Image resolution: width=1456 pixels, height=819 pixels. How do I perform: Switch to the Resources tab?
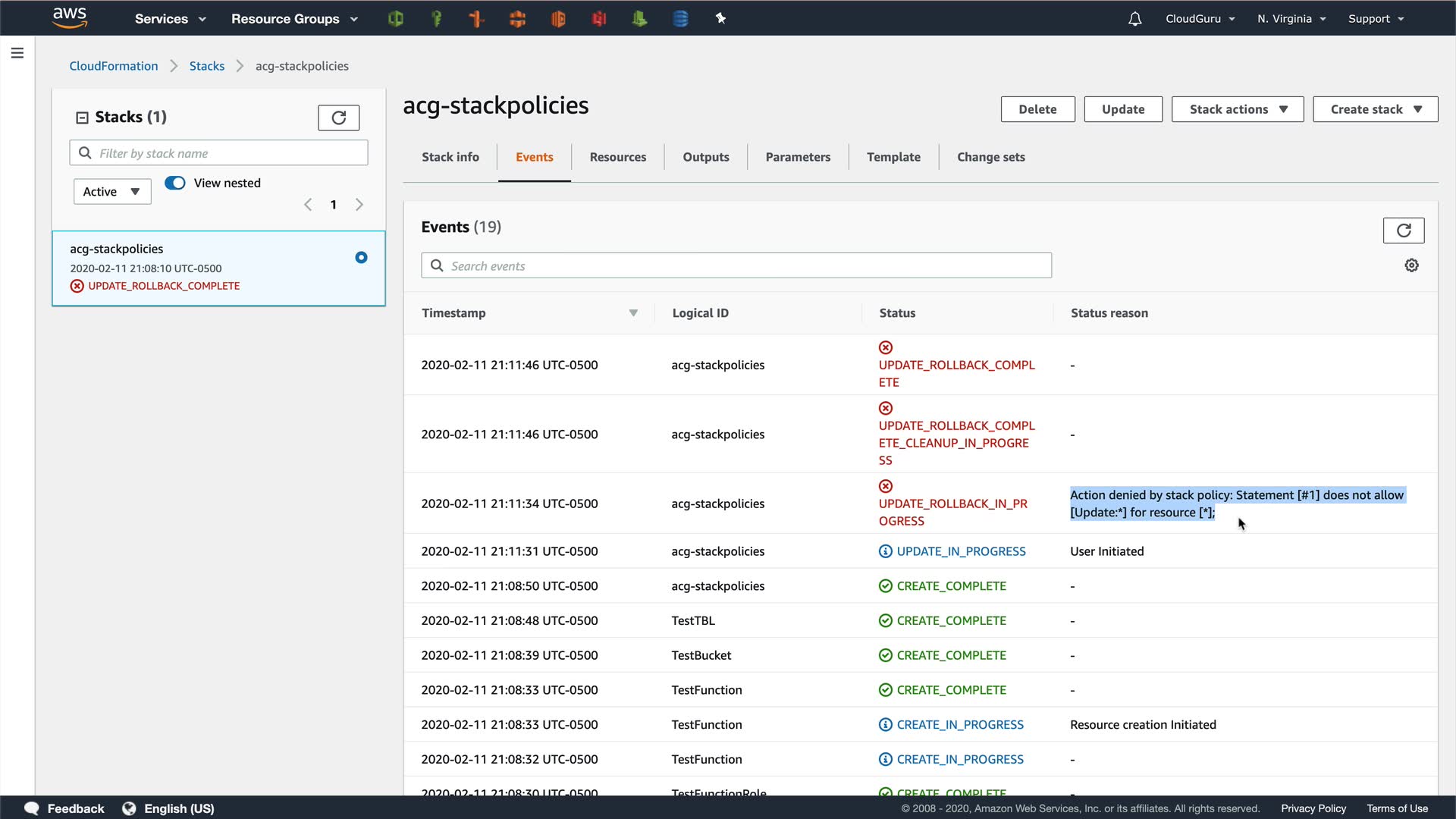tap(617, 157)
